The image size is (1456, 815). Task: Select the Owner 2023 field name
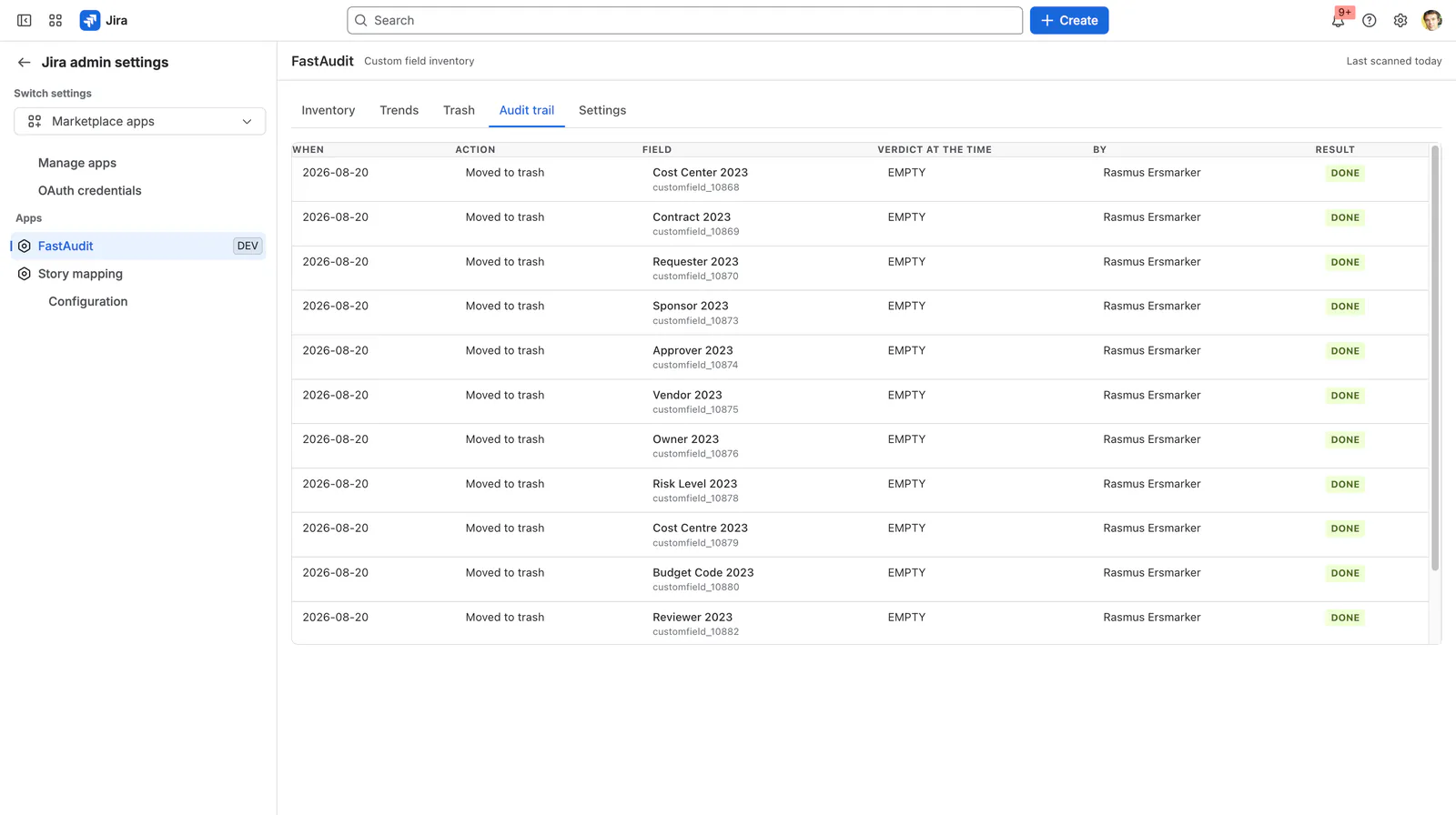[x=685, y=438]
